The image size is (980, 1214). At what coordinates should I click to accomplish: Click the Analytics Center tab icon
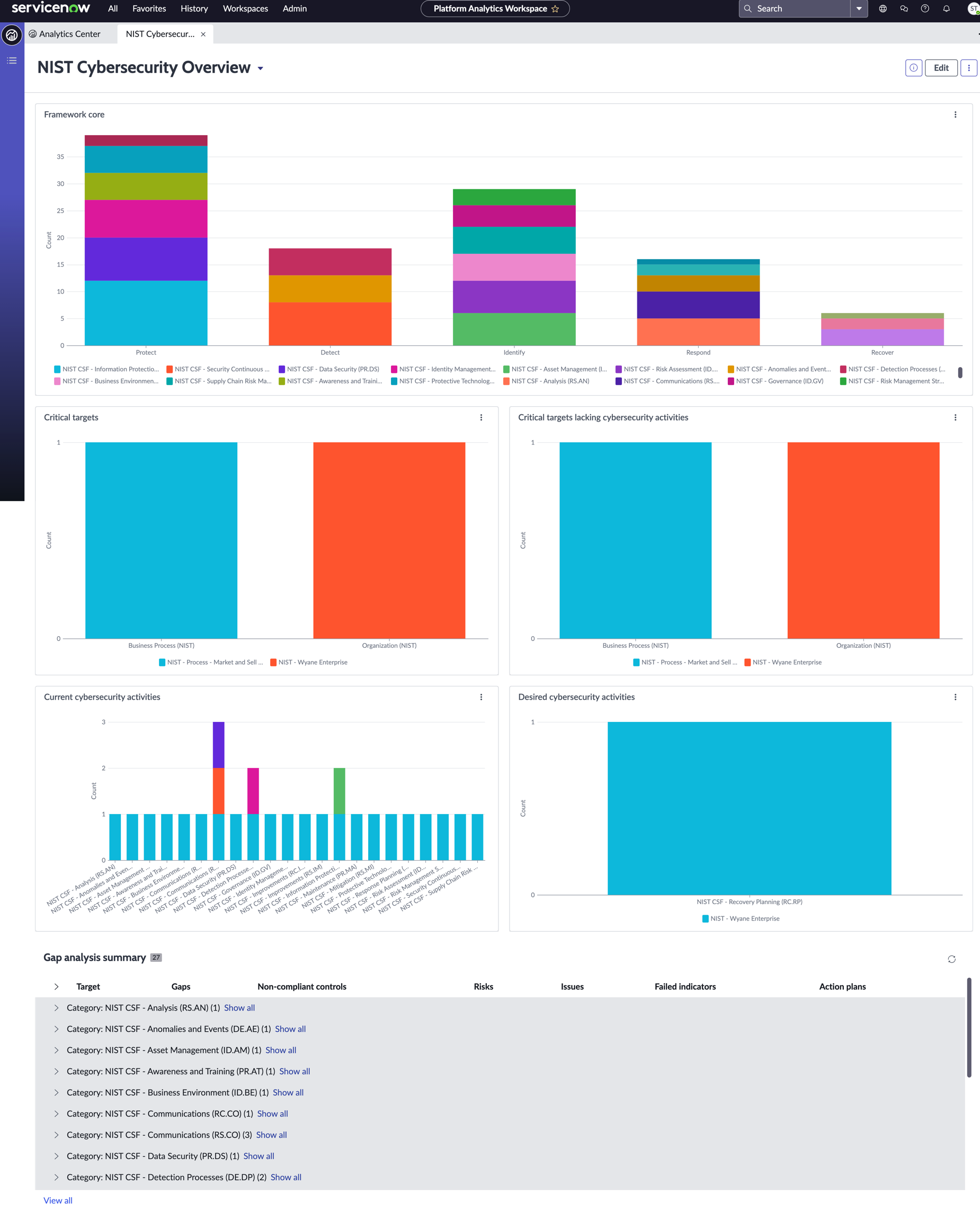coord(33,34)
